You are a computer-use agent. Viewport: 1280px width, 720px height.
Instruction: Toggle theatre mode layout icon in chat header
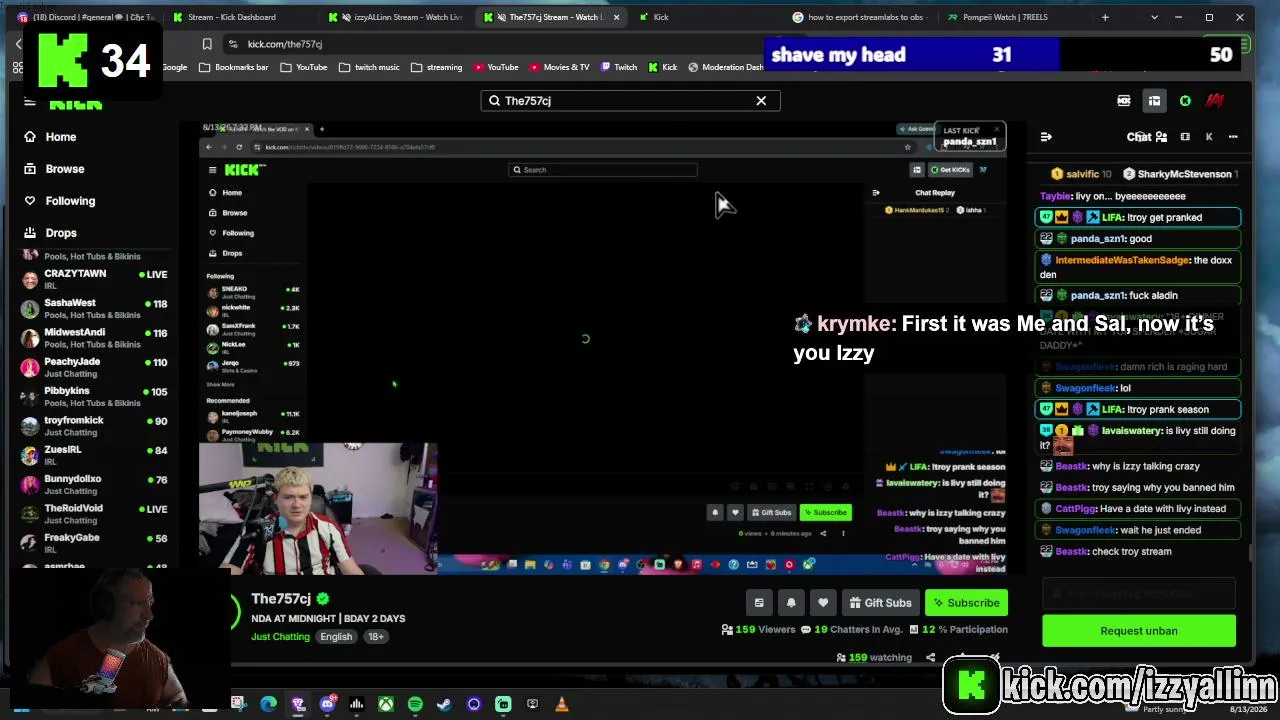point(1185,137)
